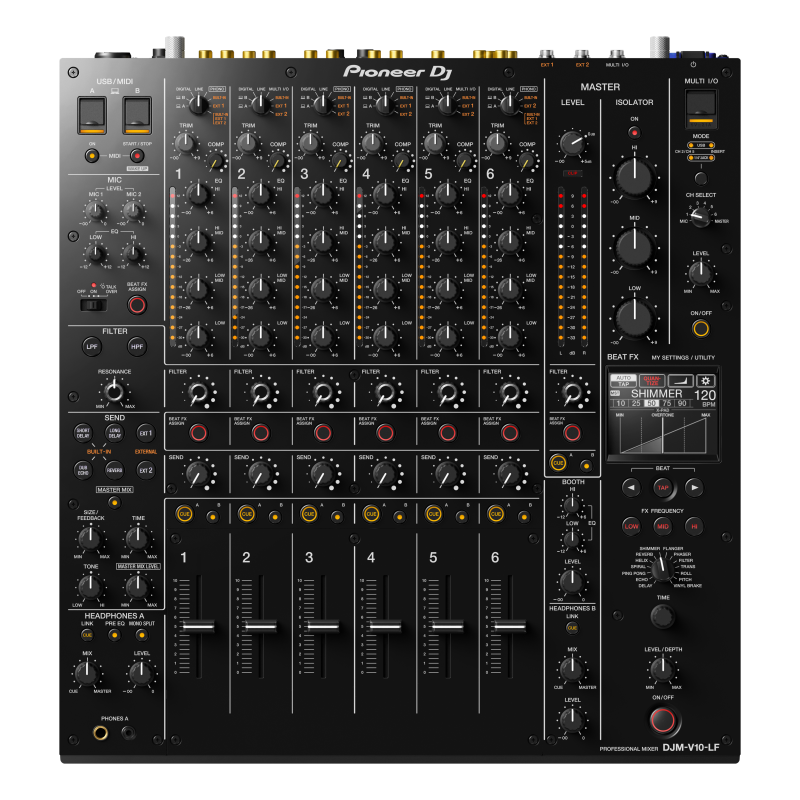Click channel 6 input selector knob
The height and width of the screenshot is (800, 800).
510,104
